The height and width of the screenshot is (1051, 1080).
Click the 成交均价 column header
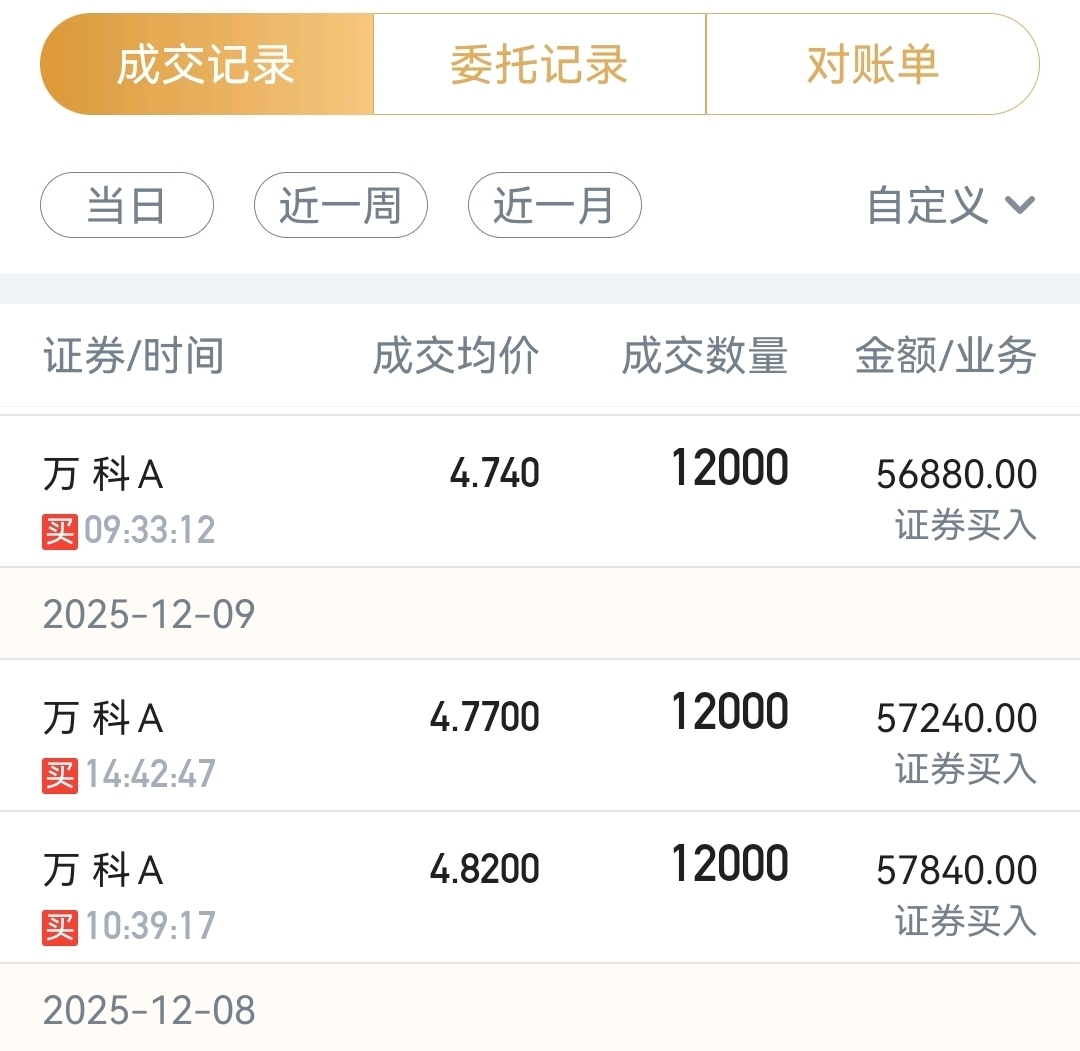tap(456, 356)
